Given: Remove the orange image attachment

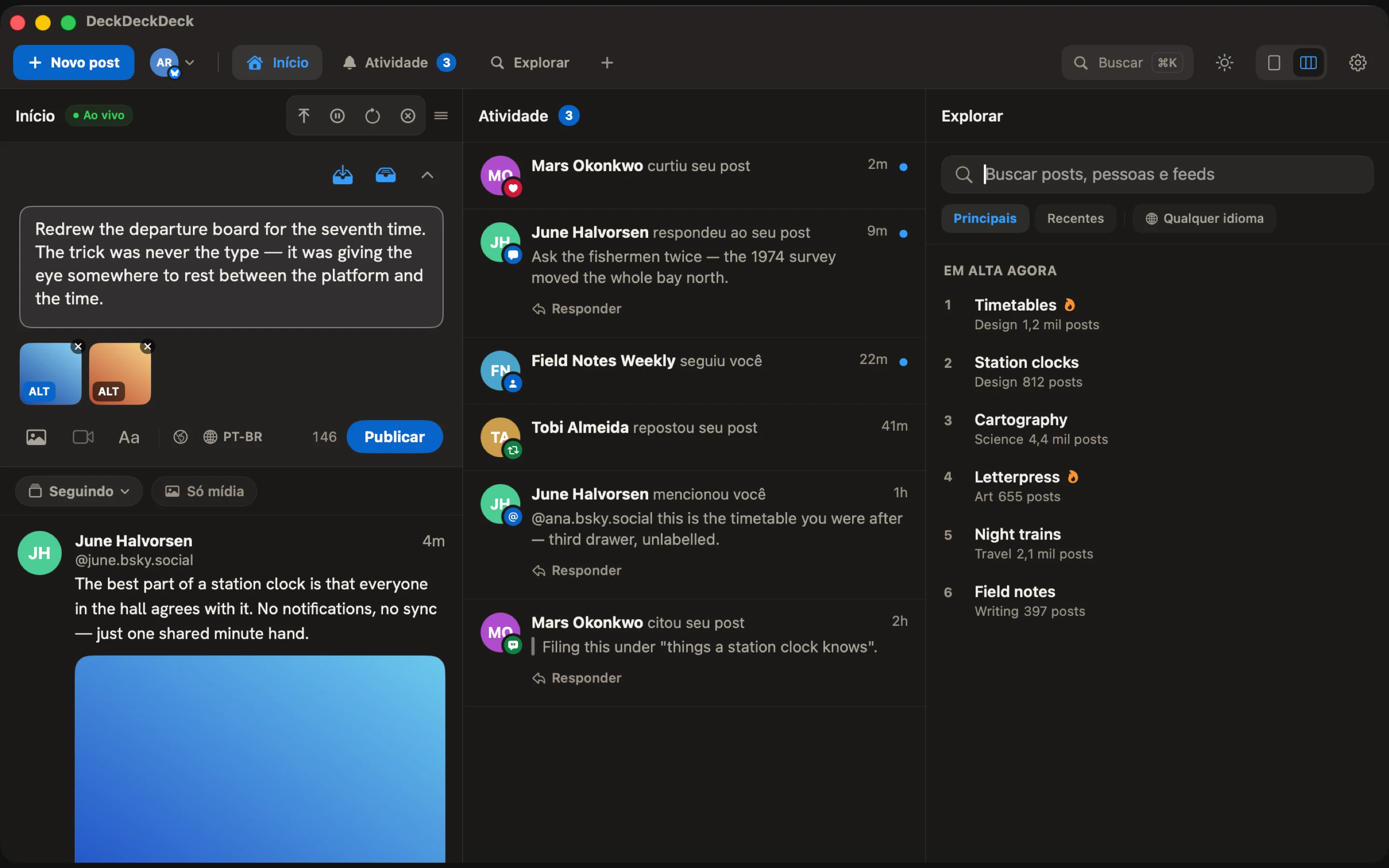Looking at the screenshot, I should click(148, 346).
